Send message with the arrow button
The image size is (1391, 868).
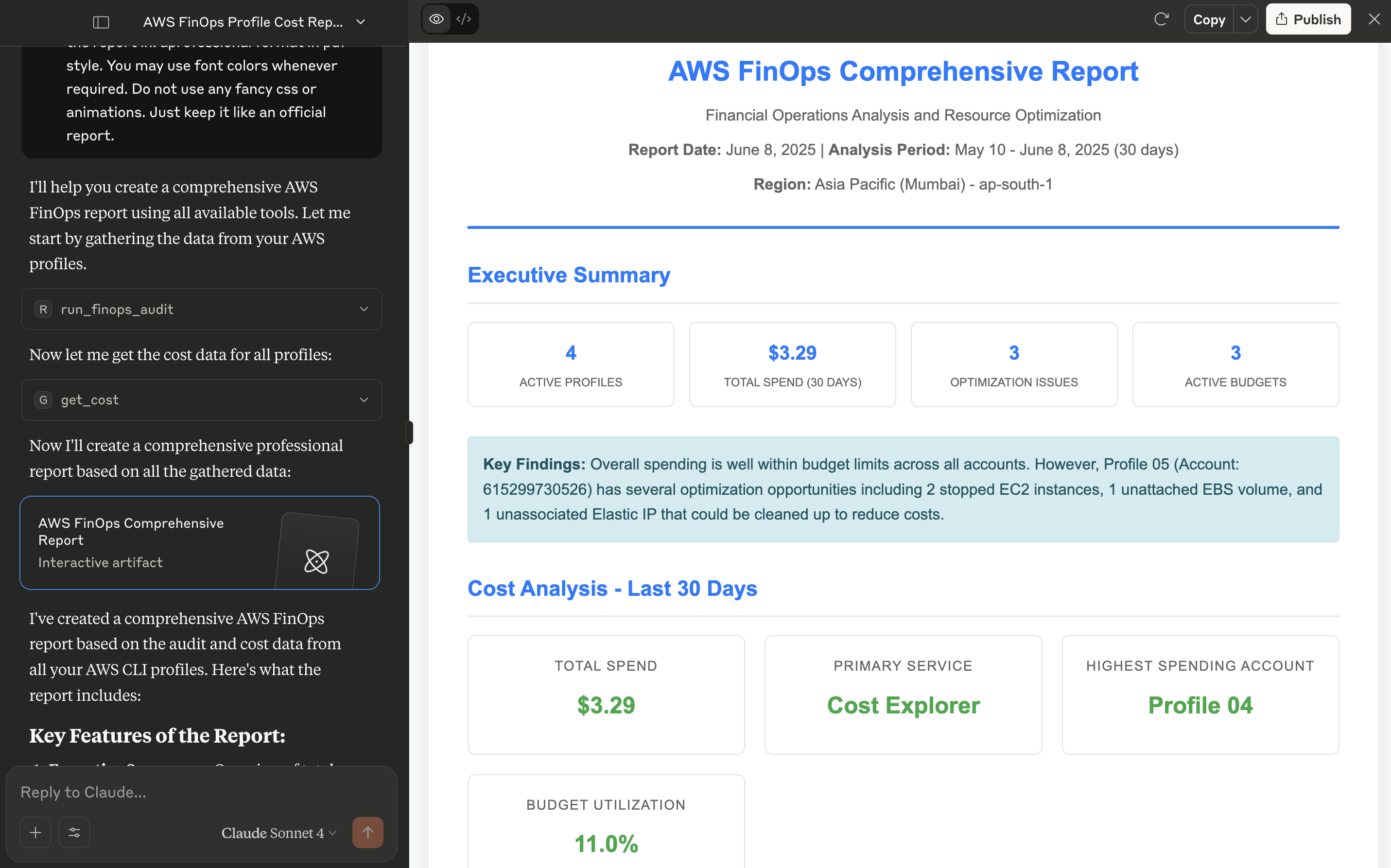click(367, 833)
